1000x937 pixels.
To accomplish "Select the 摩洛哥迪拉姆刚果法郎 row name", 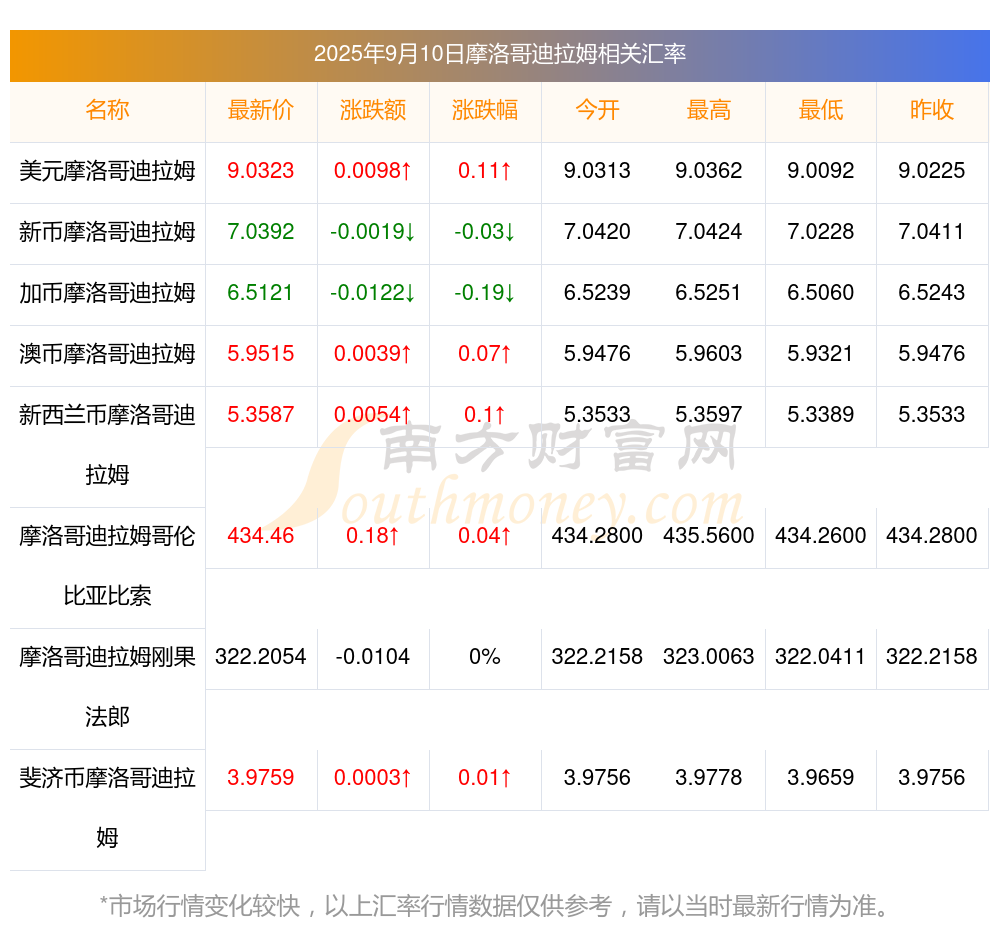I will coord(107,686).
